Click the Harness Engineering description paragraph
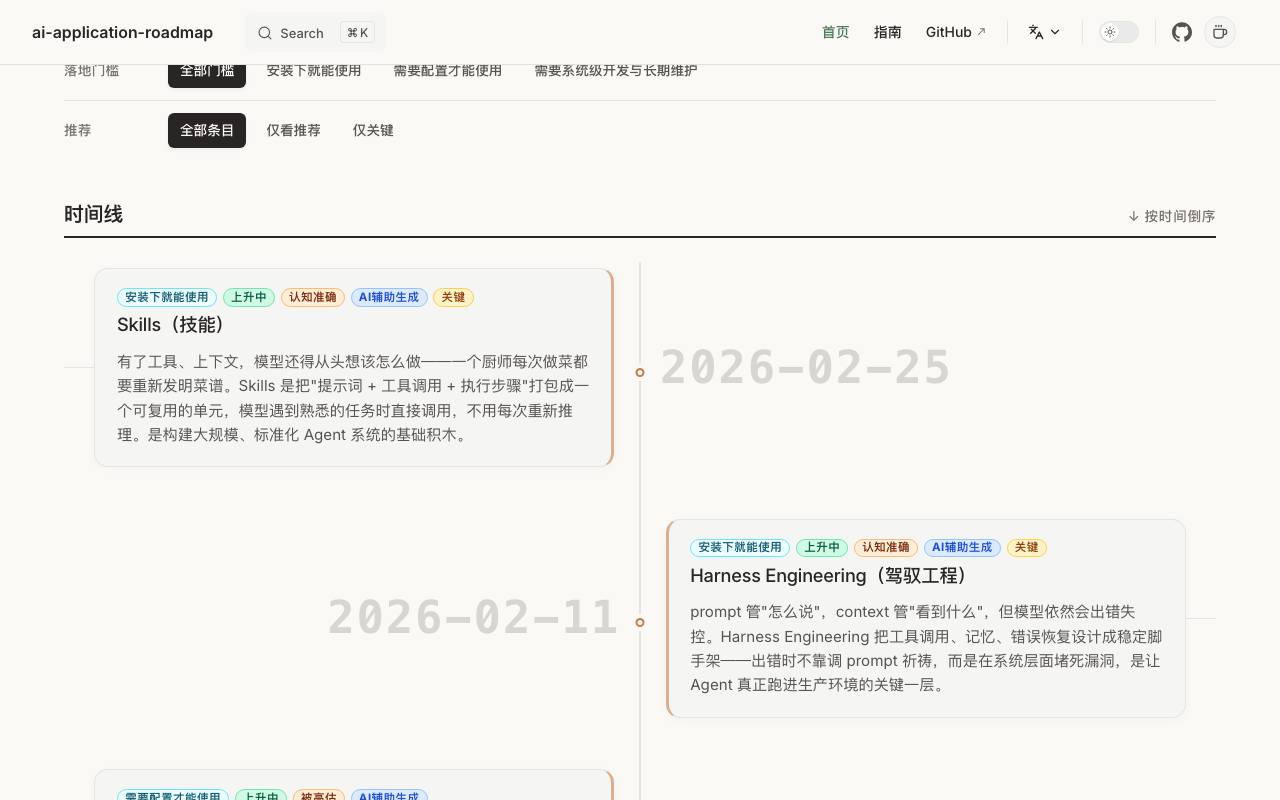 tap(926, 648)
